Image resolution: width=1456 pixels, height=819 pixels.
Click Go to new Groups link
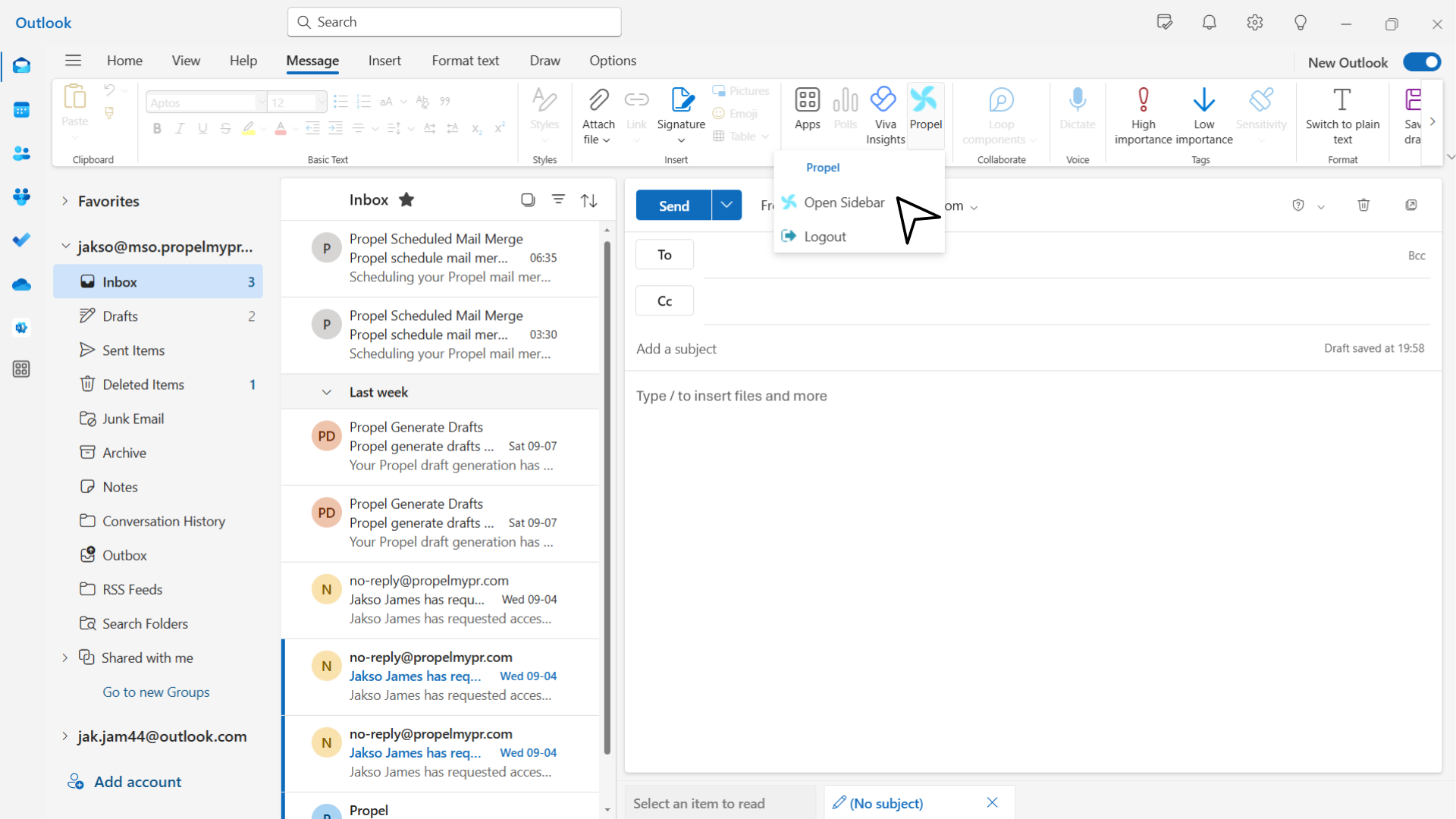[155, 692]
